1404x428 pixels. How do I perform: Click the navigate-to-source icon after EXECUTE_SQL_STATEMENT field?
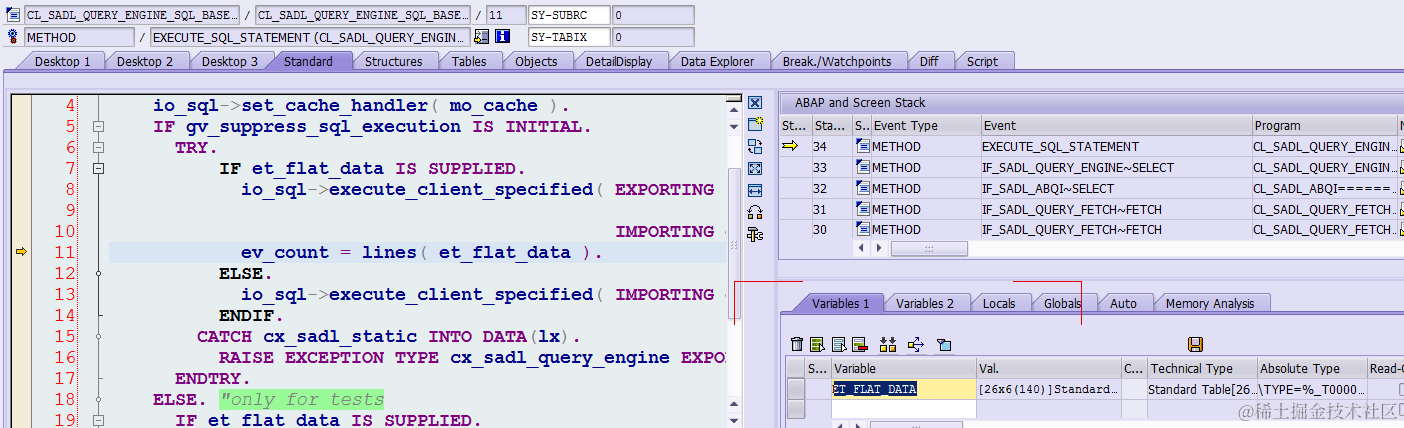click(481, 37)
